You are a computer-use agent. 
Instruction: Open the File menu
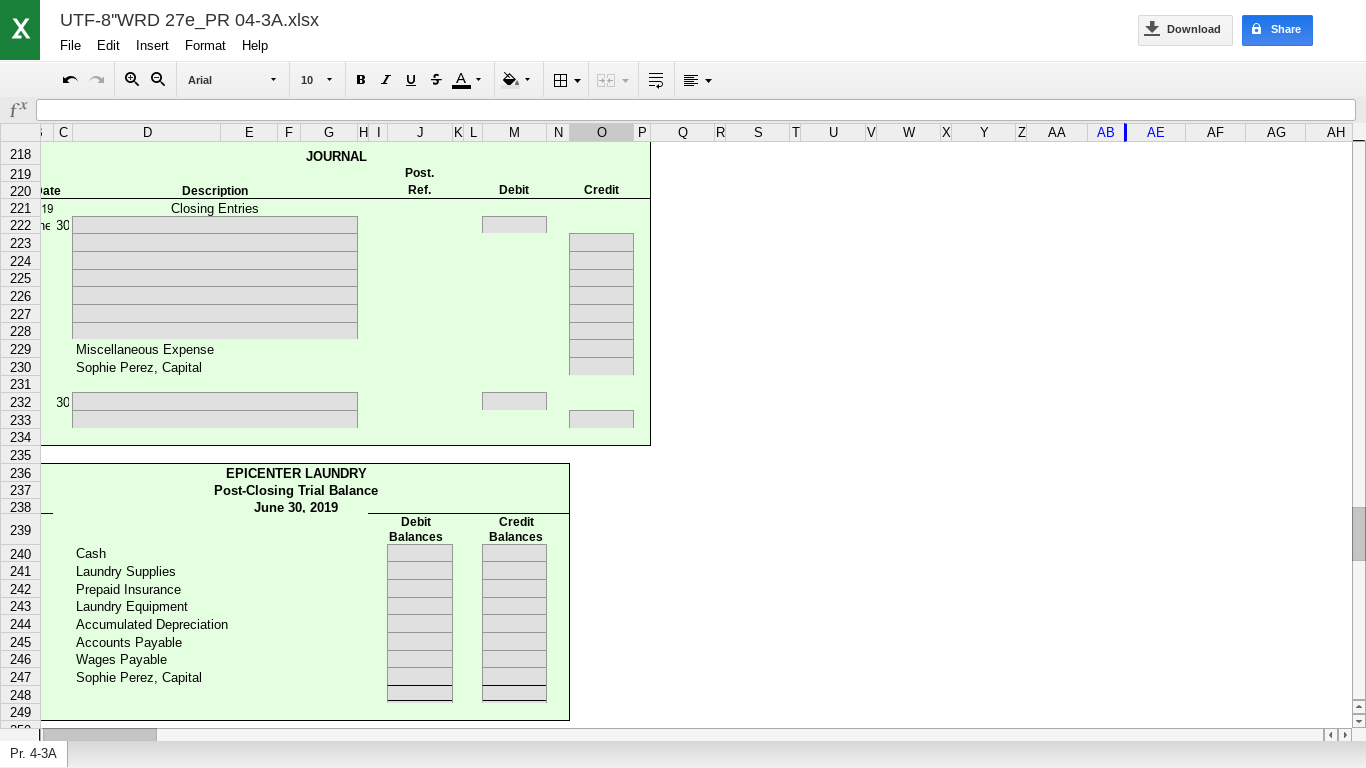[70, 45]
